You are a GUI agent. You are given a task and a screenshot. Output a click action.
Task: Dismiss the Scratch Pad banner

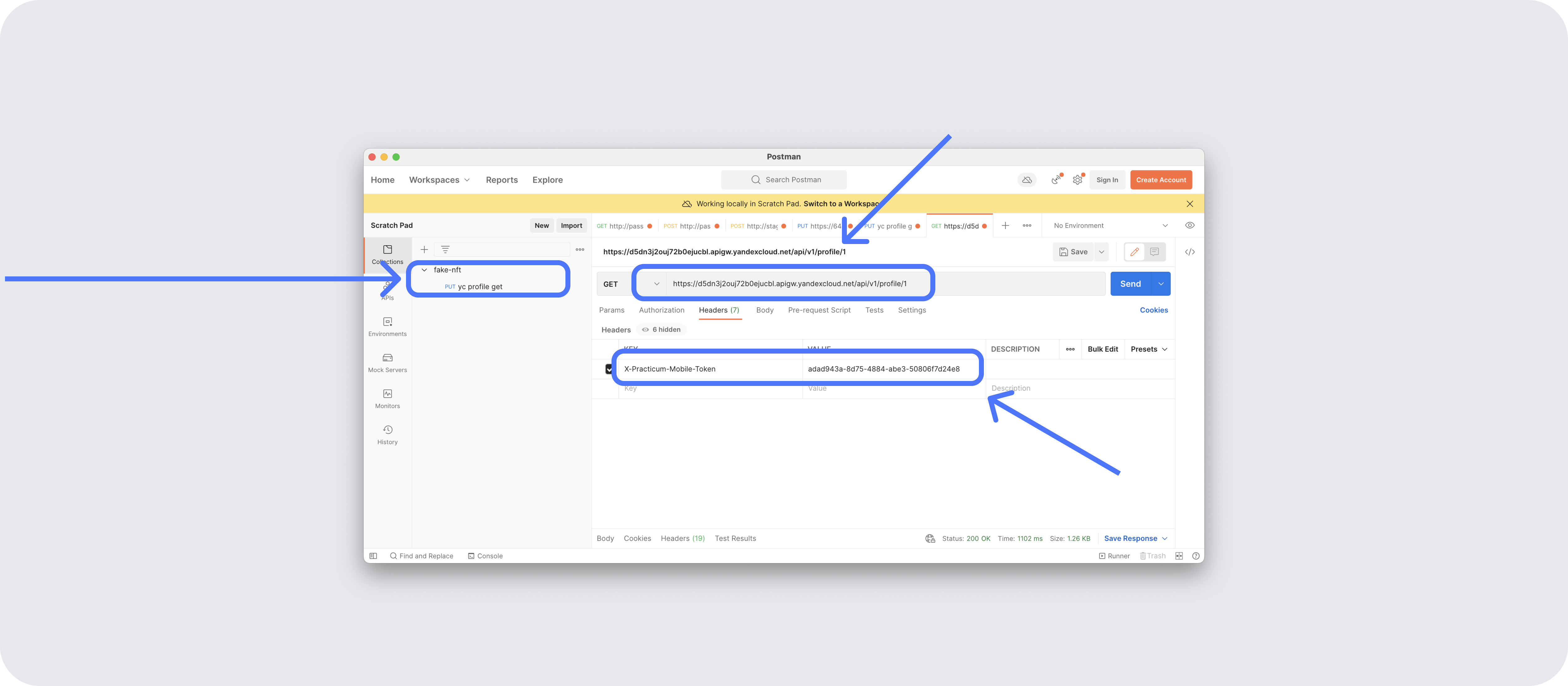tap(1189, 204)
